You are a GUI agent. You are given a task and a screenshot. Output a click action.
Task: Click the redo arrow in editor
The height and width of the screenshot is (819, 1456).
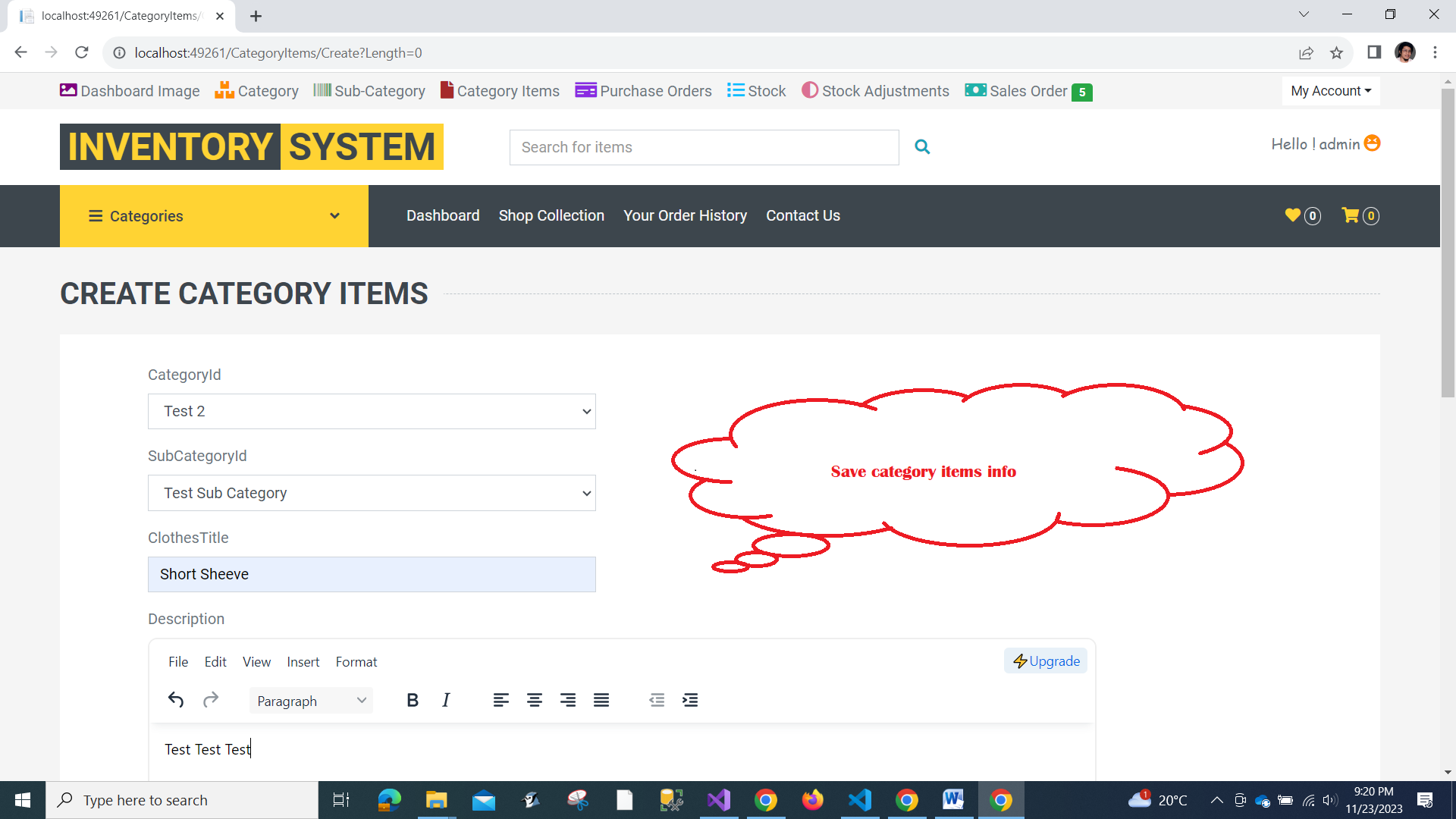tap(211, 700)
